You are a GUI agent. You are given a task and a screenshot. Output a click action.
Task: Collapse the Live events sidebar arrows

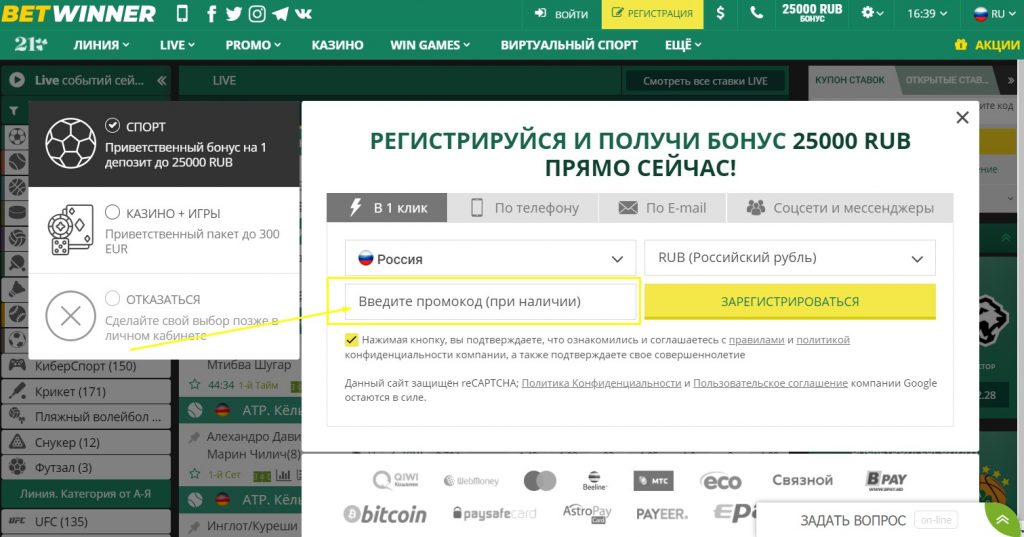tap(161, 80)
